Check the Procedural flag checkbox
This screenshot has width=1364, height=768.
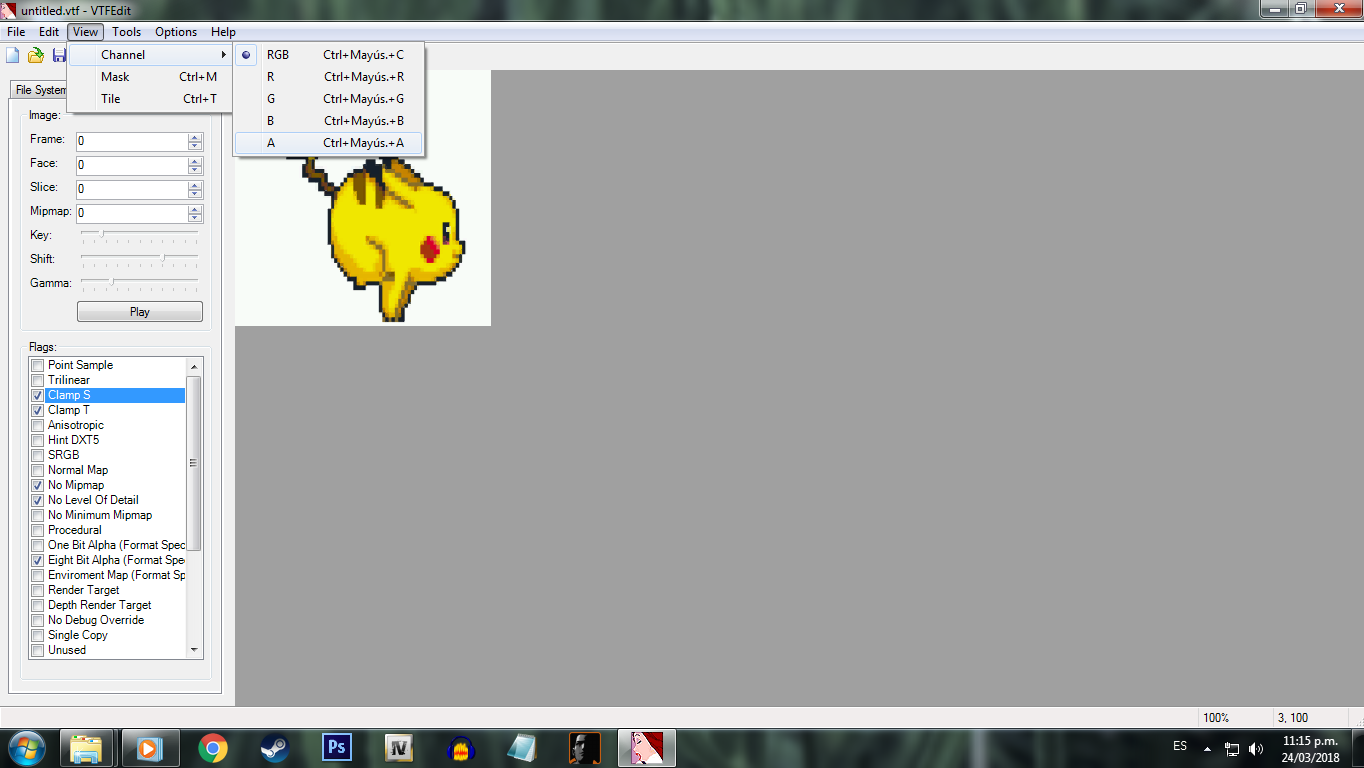coord(38,530)
